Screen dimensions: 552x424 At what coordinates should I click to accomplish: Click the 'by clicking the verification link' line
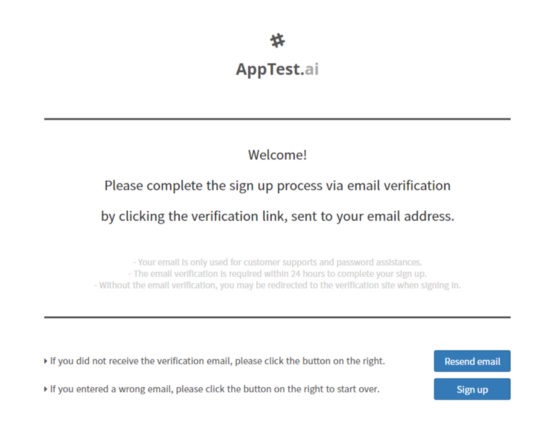pos(277,216)
